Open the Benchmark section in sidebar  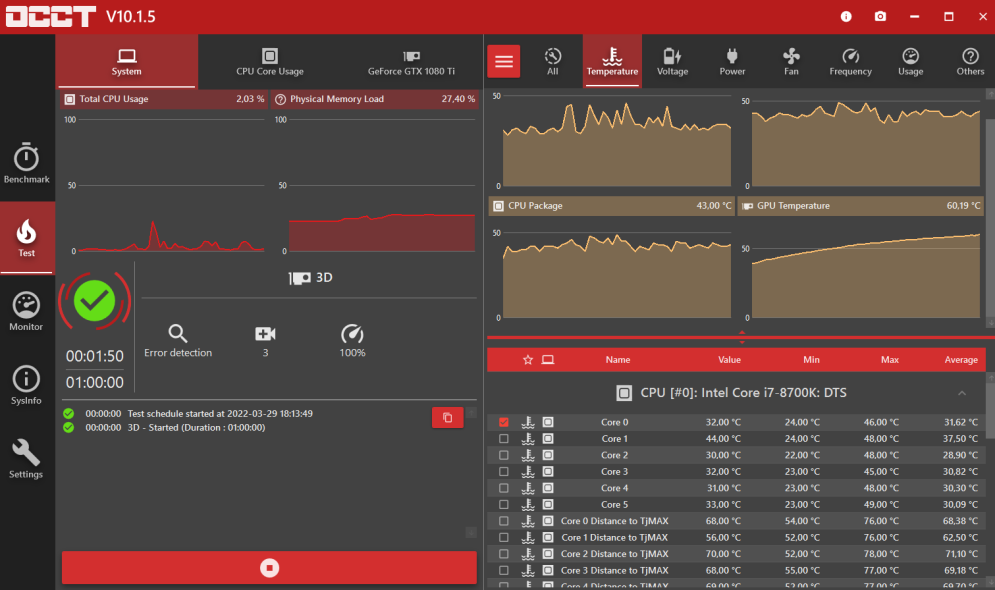tap(27, 163)
